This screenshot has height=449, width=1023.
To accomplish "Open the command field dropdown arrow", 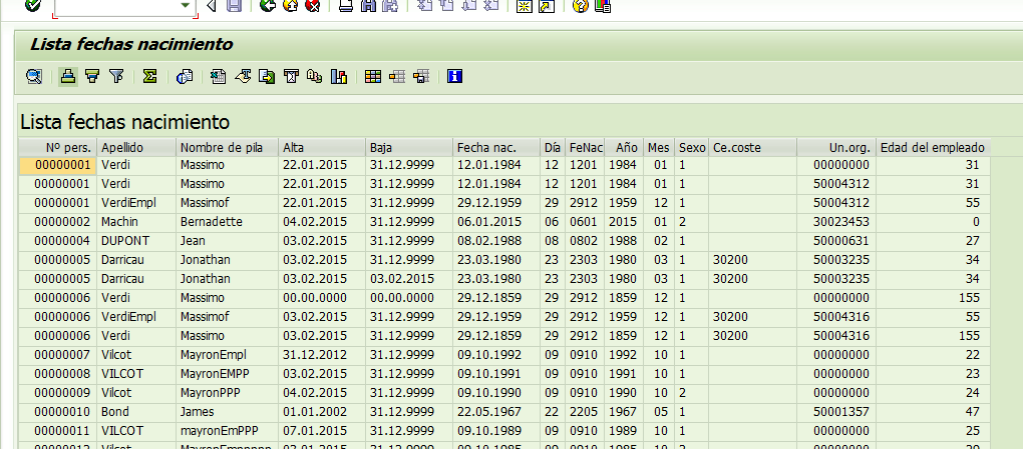I will pyautogui.click(x=185, y=6).
